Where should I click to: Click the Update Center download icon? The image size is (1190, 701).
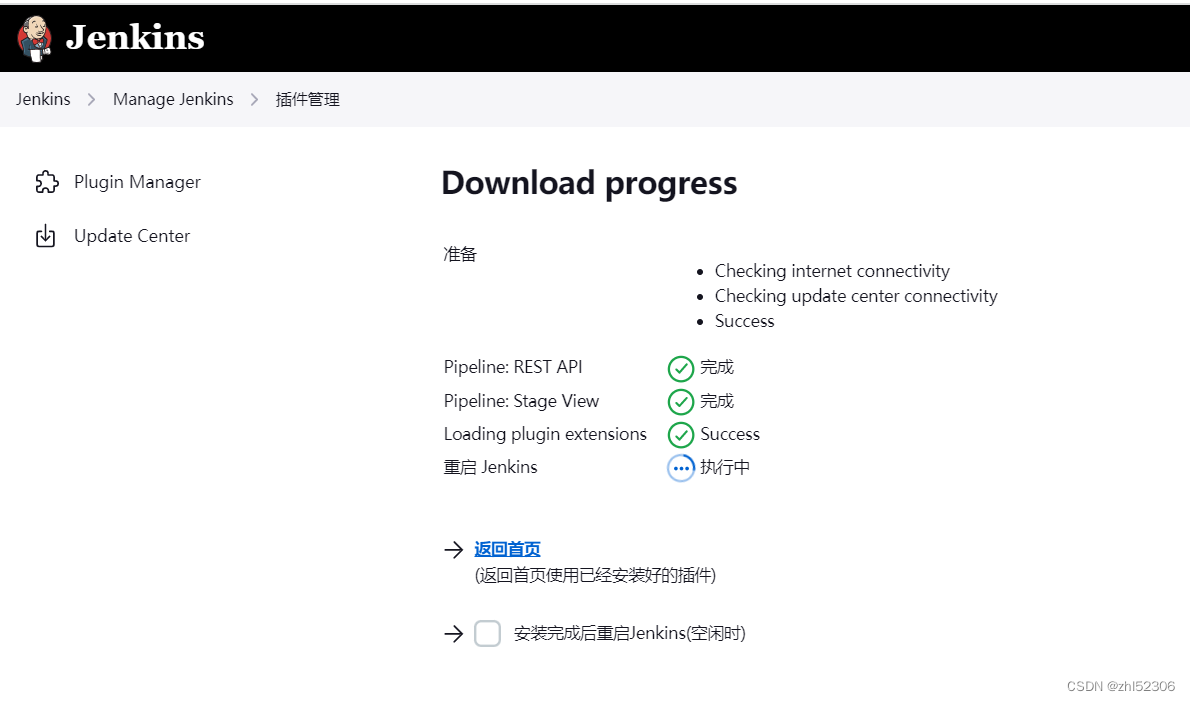point(46,236)
